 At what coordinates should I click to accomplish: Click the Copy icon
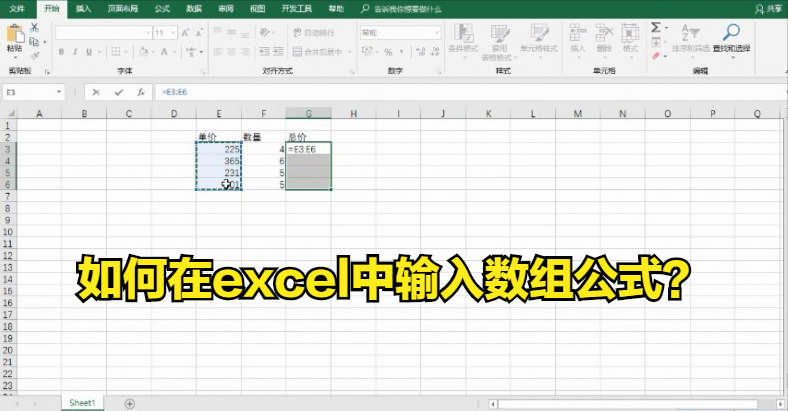coord(34,42)
